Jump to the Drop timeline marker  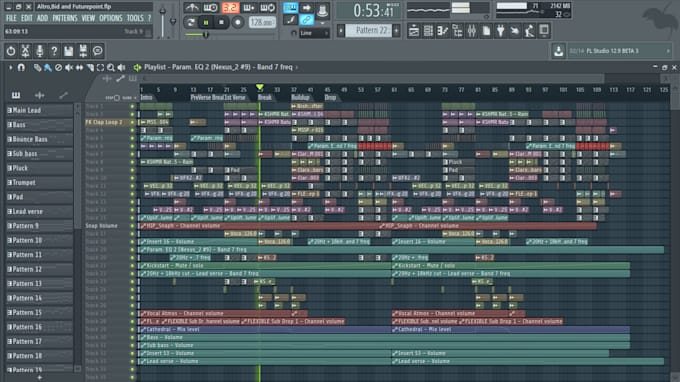tap(330, 98)
